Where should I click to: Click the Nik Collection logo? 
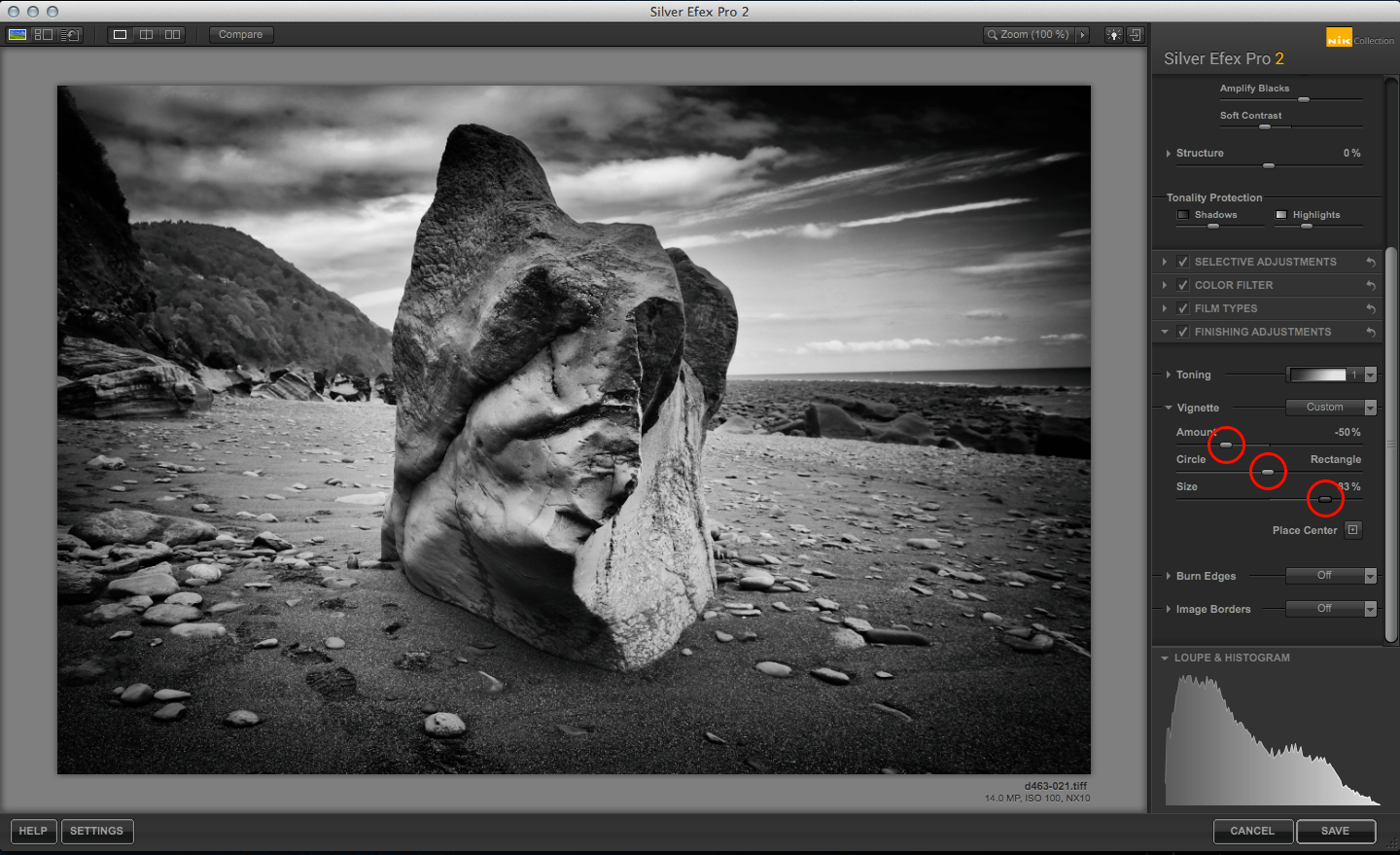point(1359,38)
